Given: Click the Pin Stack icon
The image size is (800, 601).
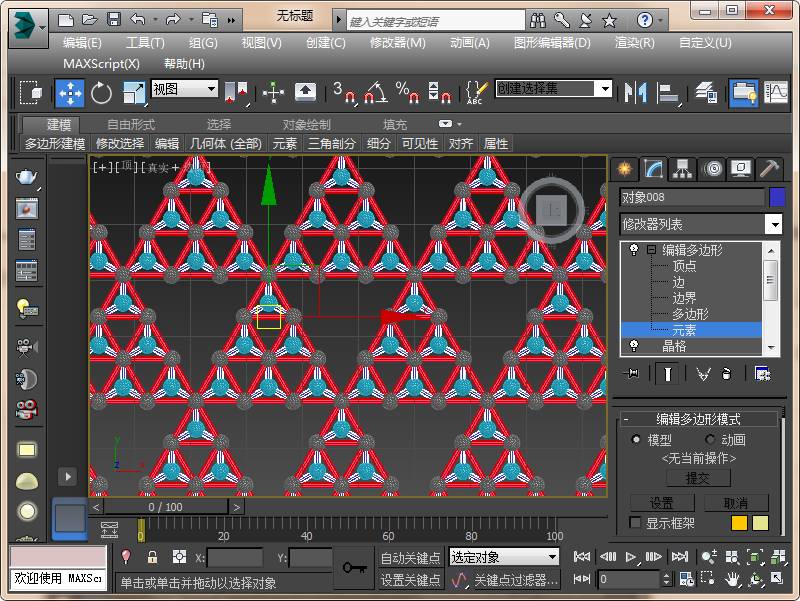Looking at the screenshot, I should tap(631, 374).
